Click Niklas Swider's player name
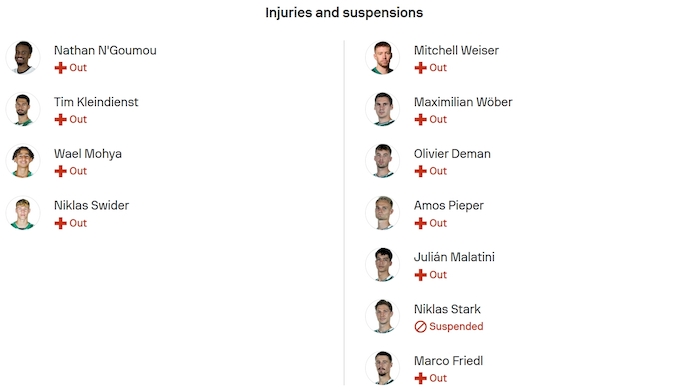The width and height of the screenshot is (690, 391). (x=92, y=205)
